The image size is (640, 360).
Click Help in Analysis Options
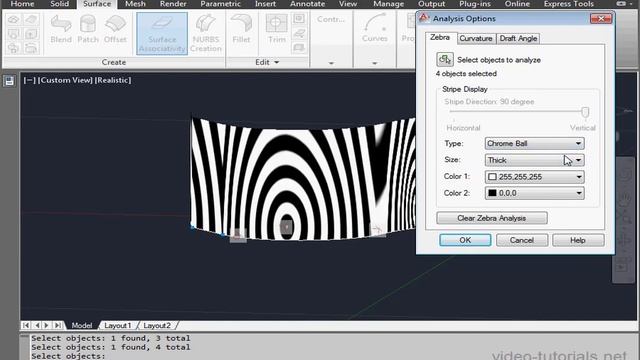point(578,240)
